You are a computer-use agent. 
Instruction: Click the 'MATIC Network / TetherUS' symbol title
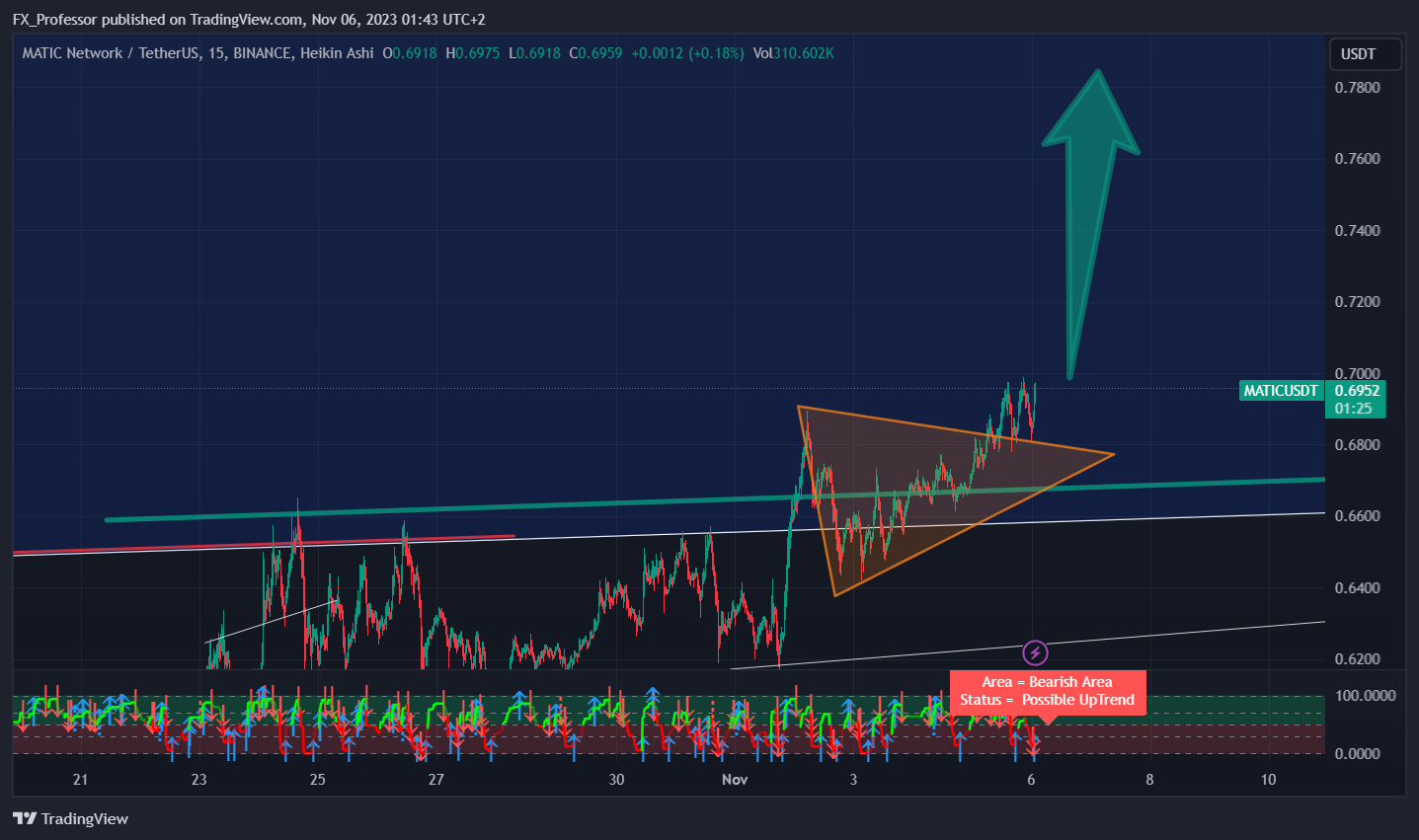tap(111, 53)
